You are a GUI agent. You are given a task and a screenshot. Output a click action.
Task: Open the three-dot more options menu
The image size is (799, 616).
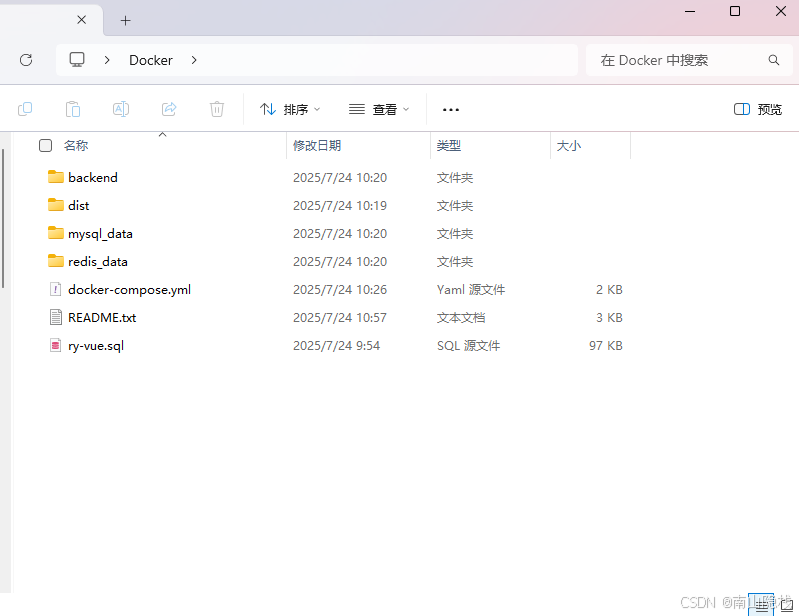tap(450, 110)
